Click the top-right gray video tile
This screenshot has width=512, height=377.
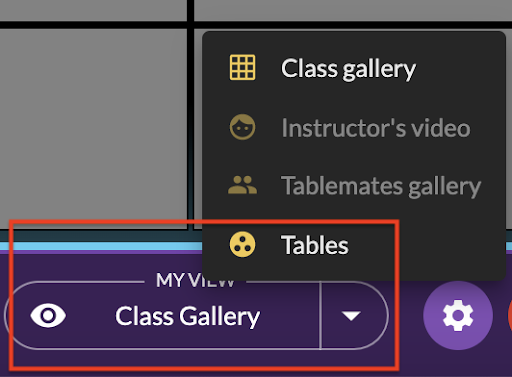tap(353, 10)
